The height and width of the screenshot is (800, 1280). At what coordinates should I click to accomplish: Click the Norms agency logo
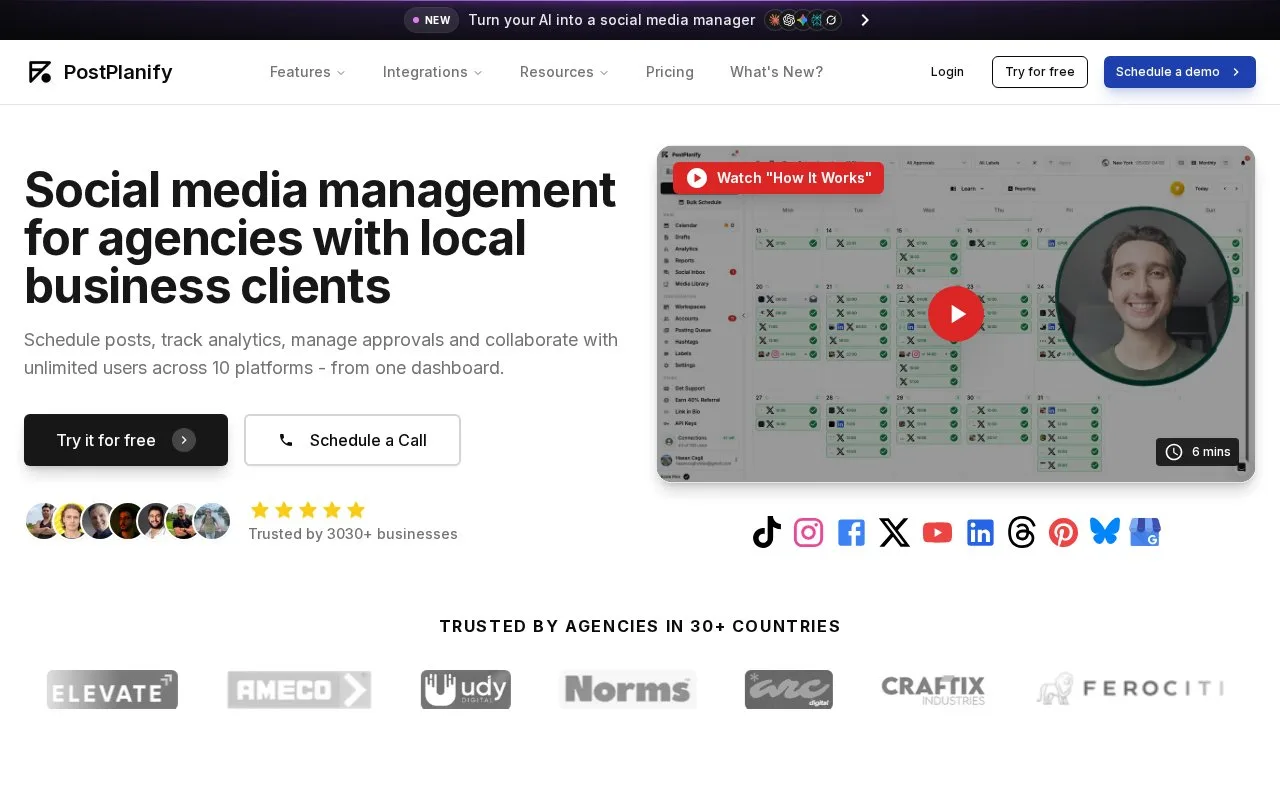click(x=628, y=689)
